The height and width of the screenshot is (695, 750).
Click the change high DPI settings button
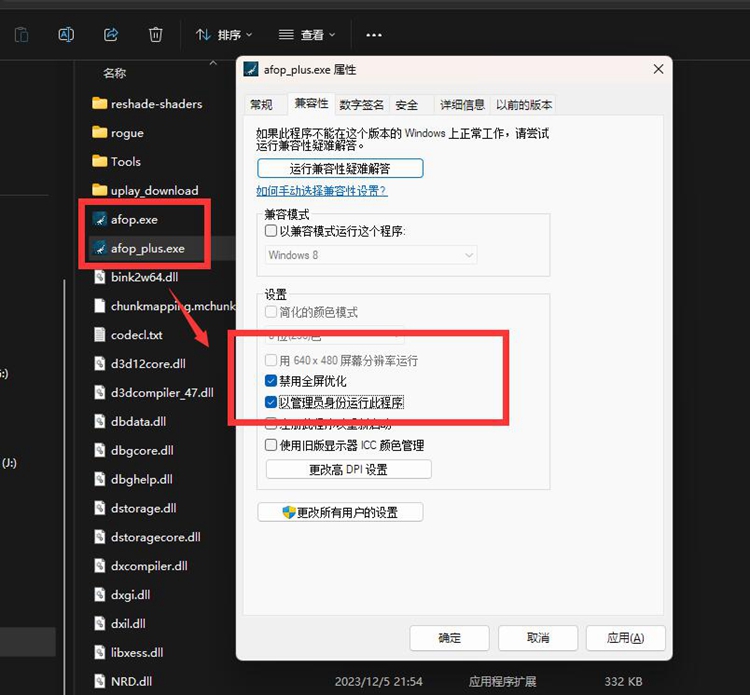point(348,470)
